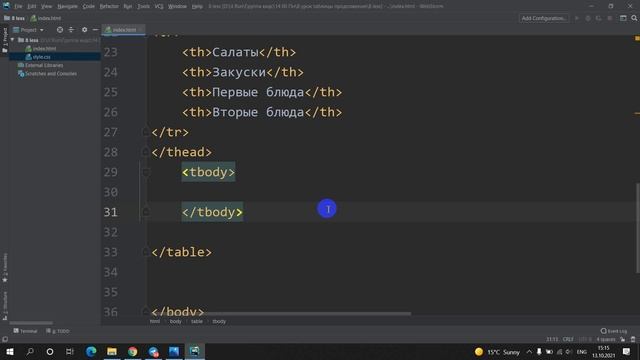Open the Help menu
The image size is (640, 360).
[x=197, y=6]
